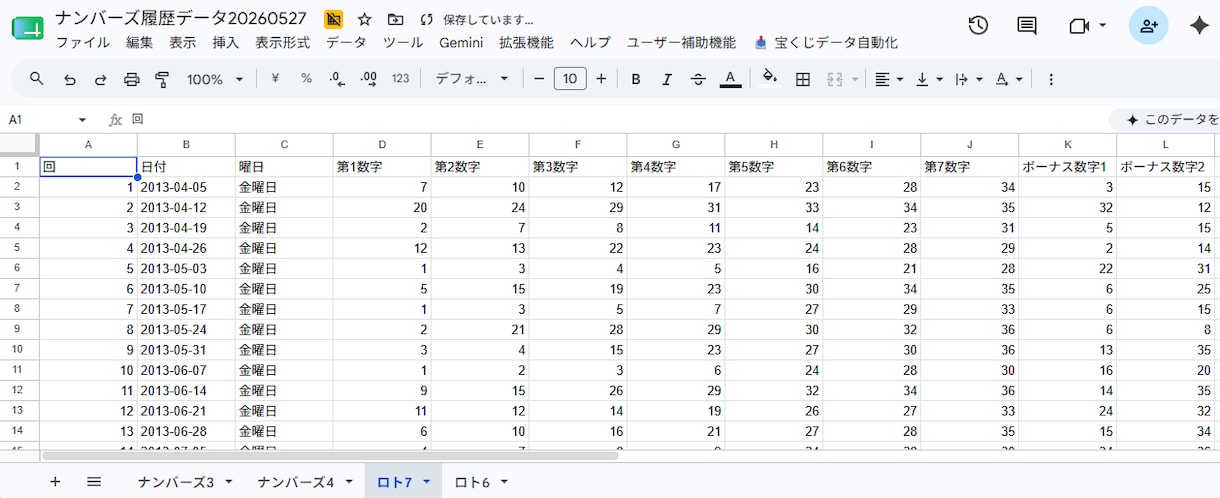Undo the last action
The image size is (1220, 498).
point(69,79)
